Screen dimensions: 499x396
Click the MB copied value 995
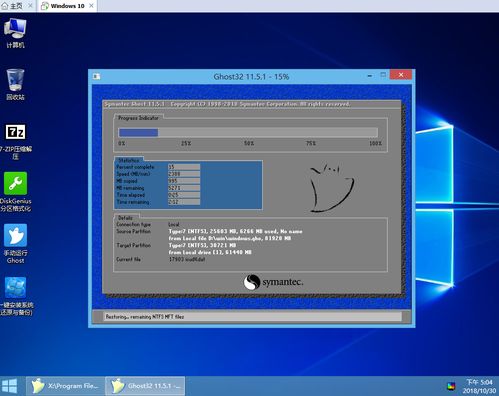tap(184, 181)
